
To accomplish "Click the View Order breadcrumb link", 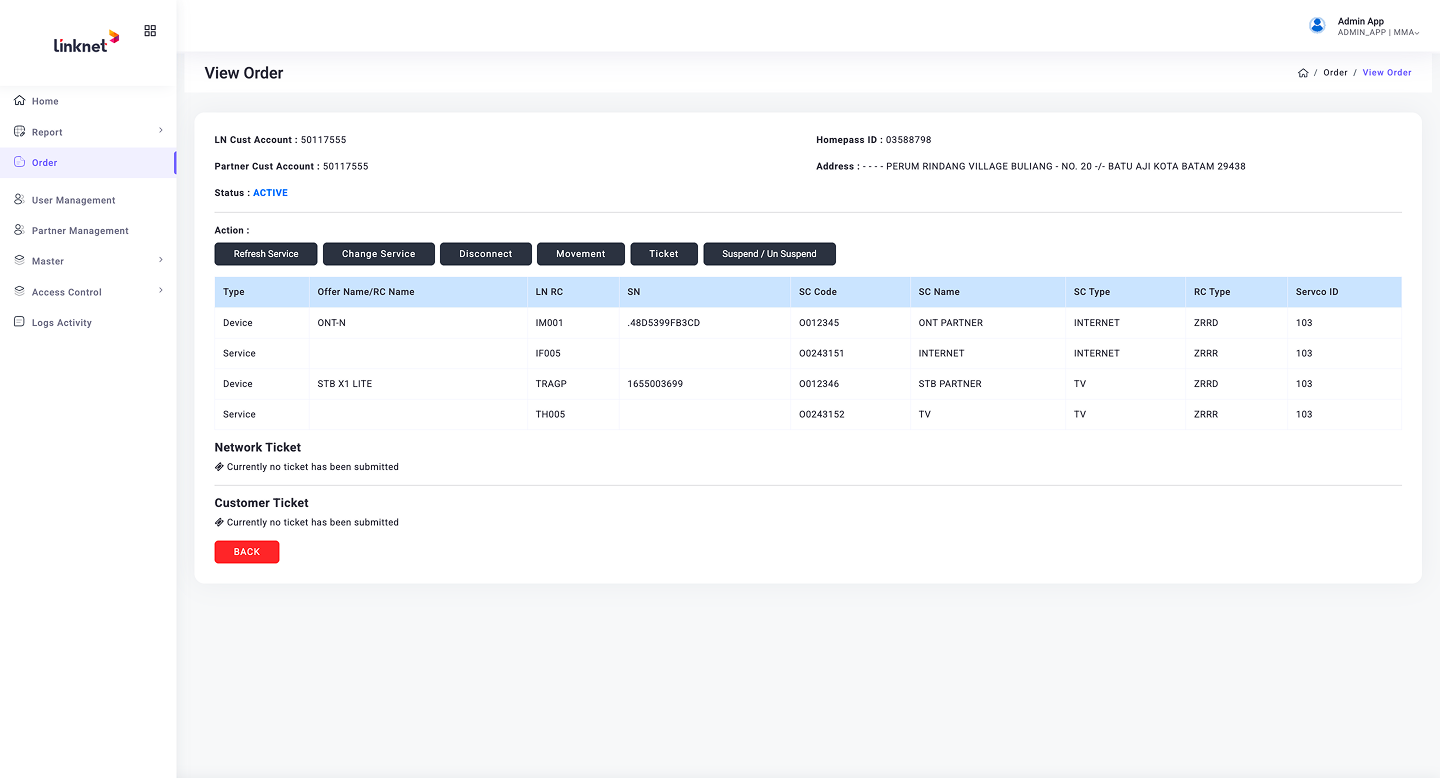I will point(1387,73).
